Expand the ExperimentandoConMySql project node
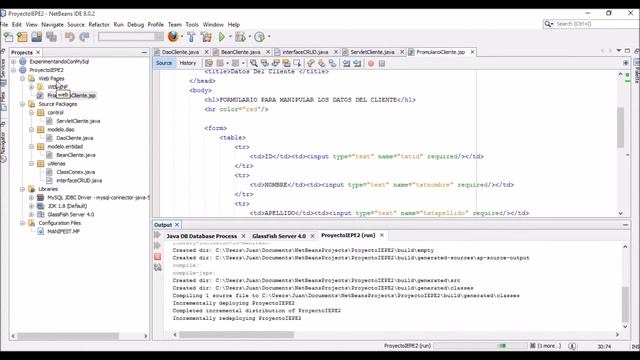 click(x=13, y=62)
